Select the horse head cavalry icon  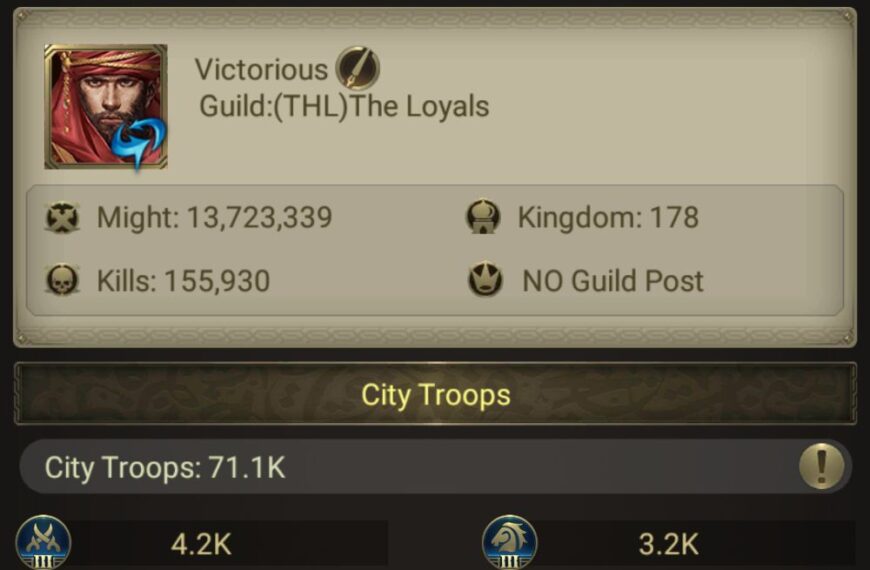(509, 542)
